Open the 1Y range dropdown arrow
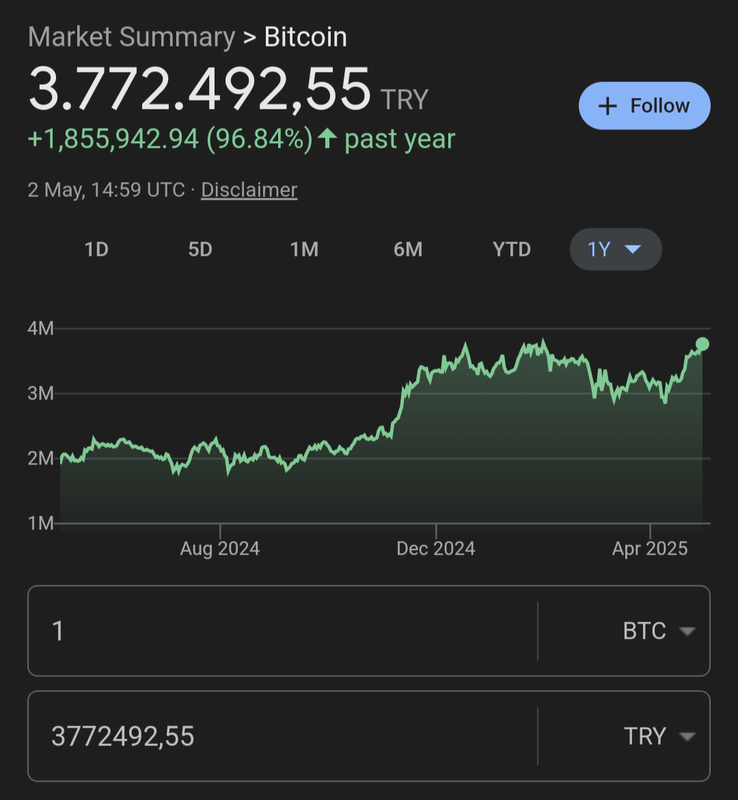This screenshot has height=800, width=738. (x=632, y=249)
